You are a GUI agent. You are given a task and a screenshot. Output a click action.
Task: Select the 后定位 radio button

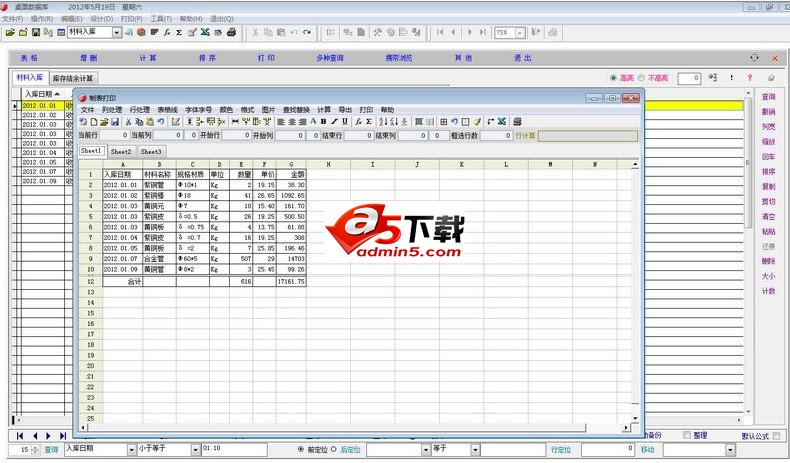click(x=334, y=449)
